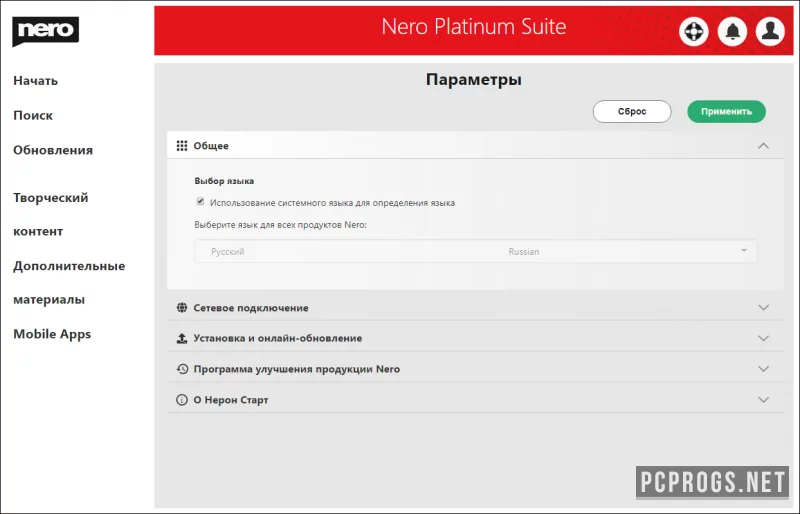Click the Выберите язык для всех продуктов label

pyautogui.click(x=280, y=225)
